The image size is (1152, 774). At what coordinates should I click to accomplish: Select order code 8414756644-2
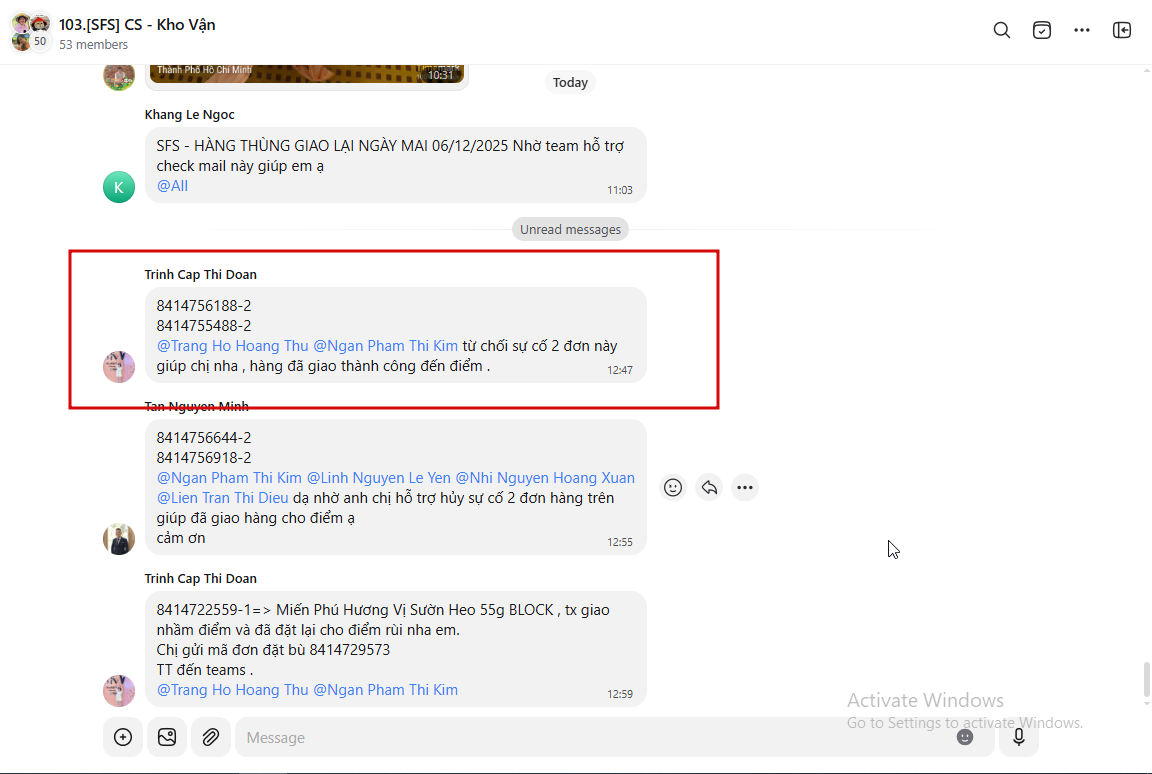coord(204,438)
